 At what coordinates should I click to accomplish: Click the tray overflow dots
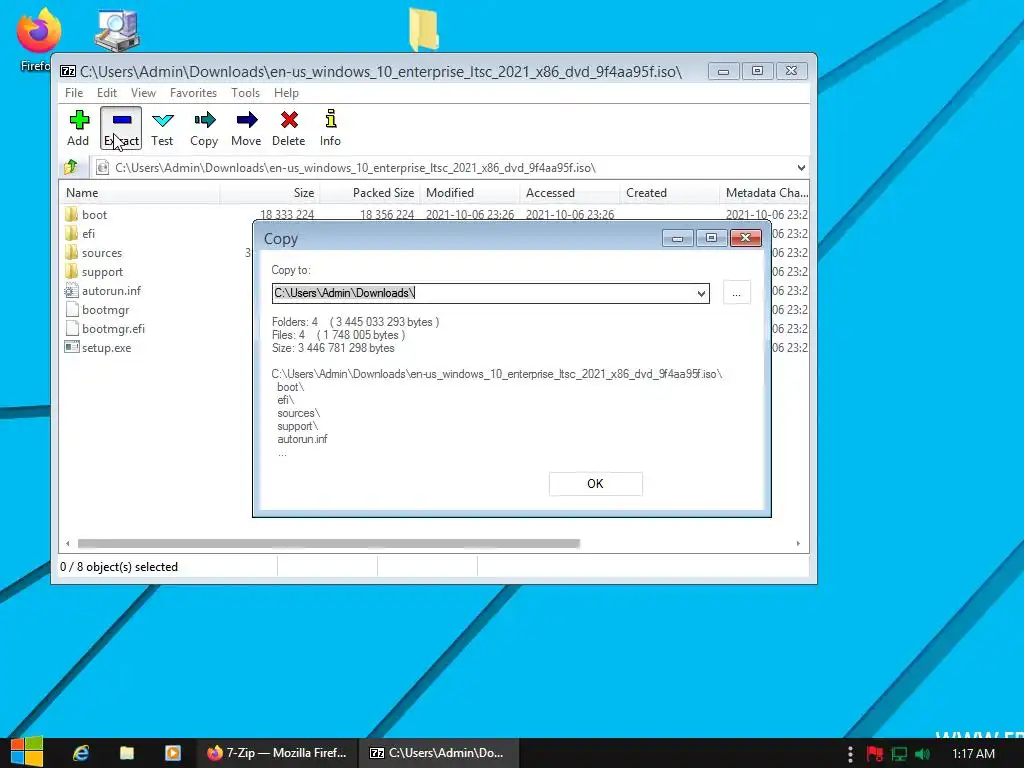click(850, 754)
